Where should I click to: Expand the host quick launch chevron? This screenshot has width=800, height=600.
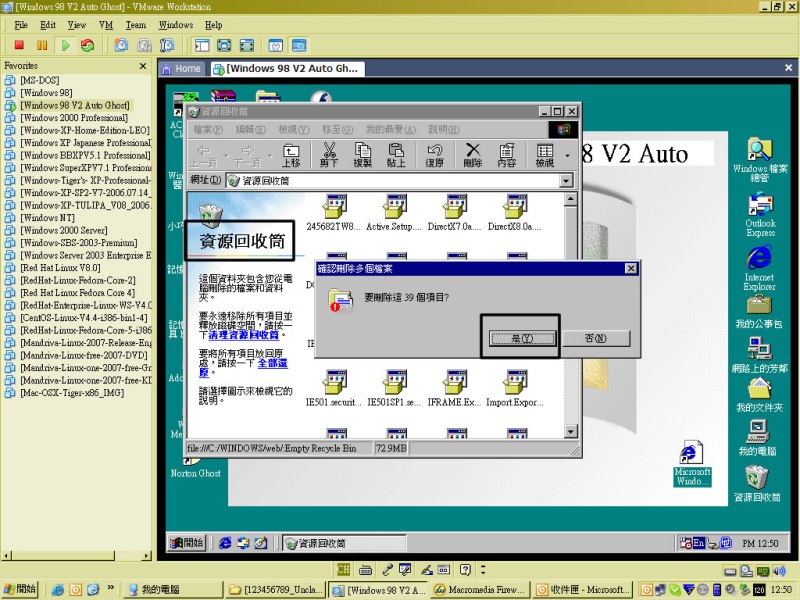click(110, 588)
